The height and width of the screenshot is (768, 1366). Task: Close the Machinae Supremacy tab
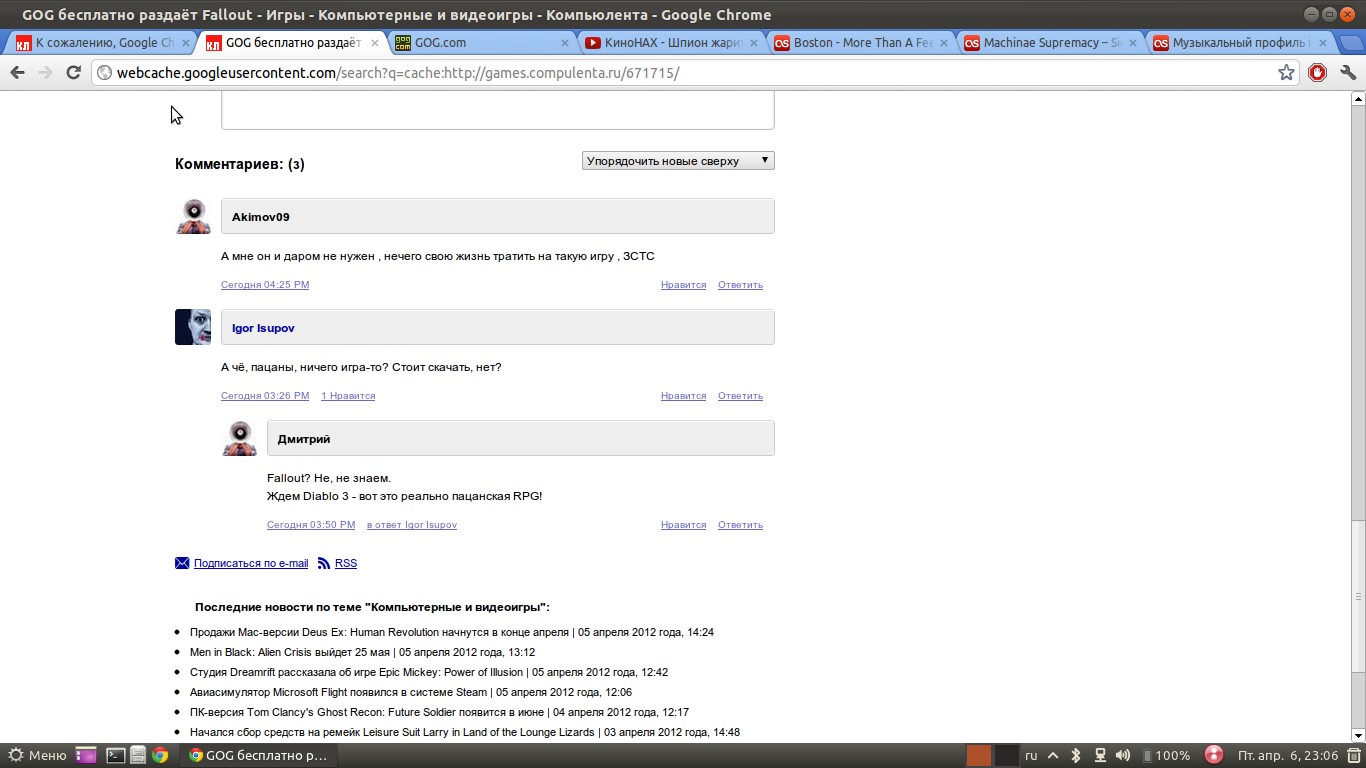(x=1132, y=43)
